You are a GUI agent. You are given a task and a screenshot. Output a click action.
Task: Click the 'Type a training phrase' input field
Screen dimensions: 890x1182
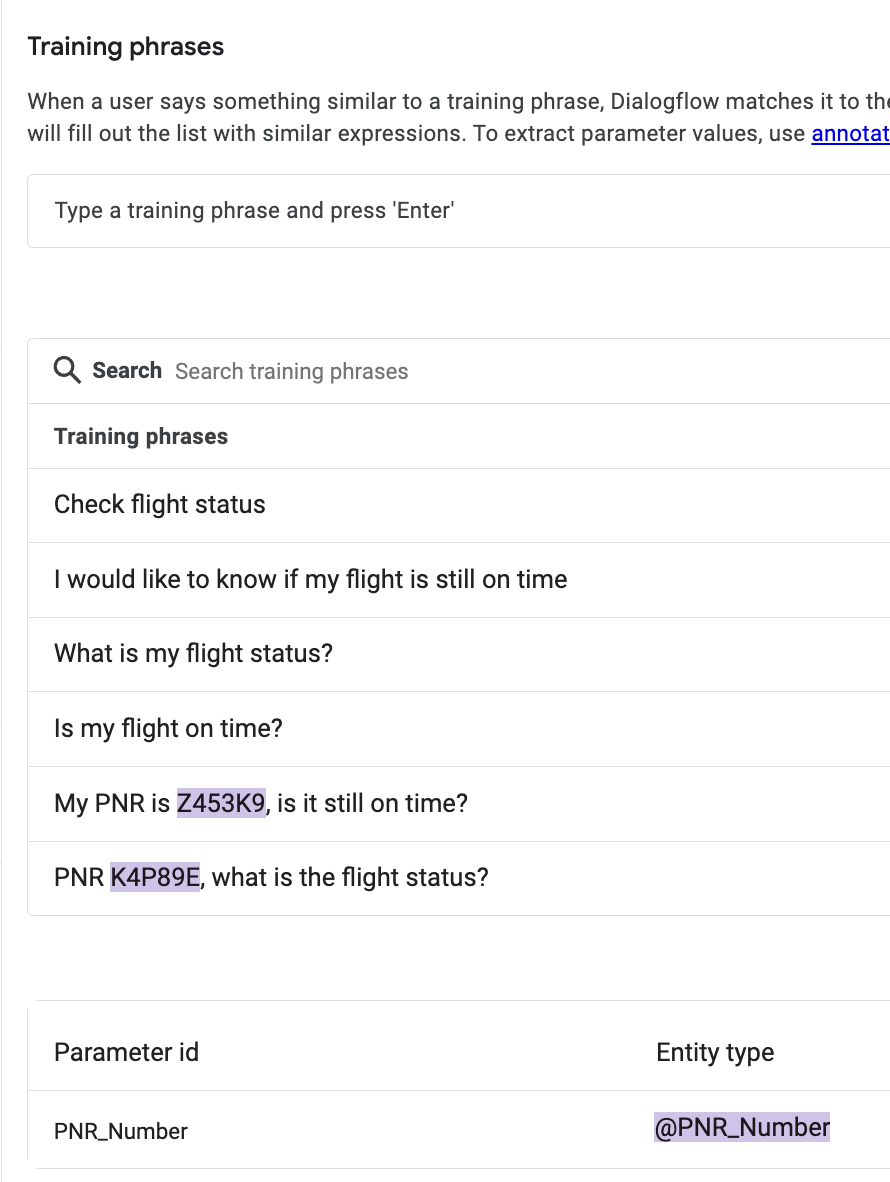[x=450, y=211]
